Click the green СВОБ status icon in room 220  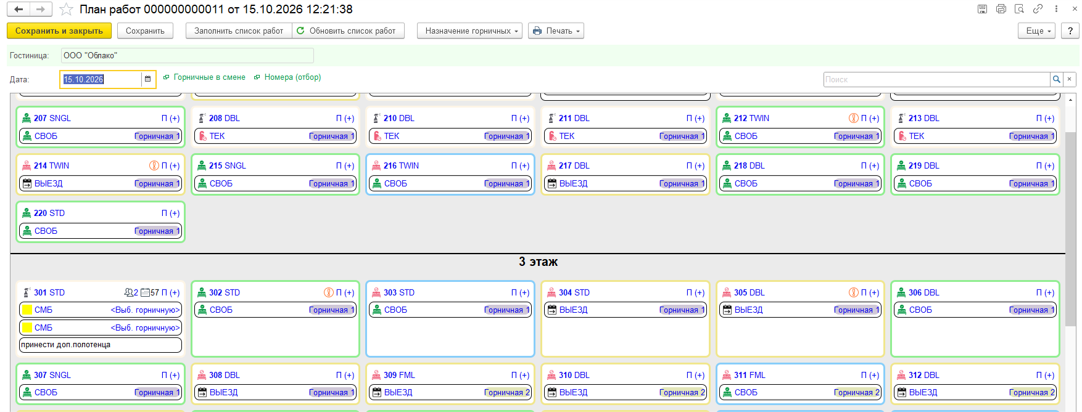[x=28, y=230]
